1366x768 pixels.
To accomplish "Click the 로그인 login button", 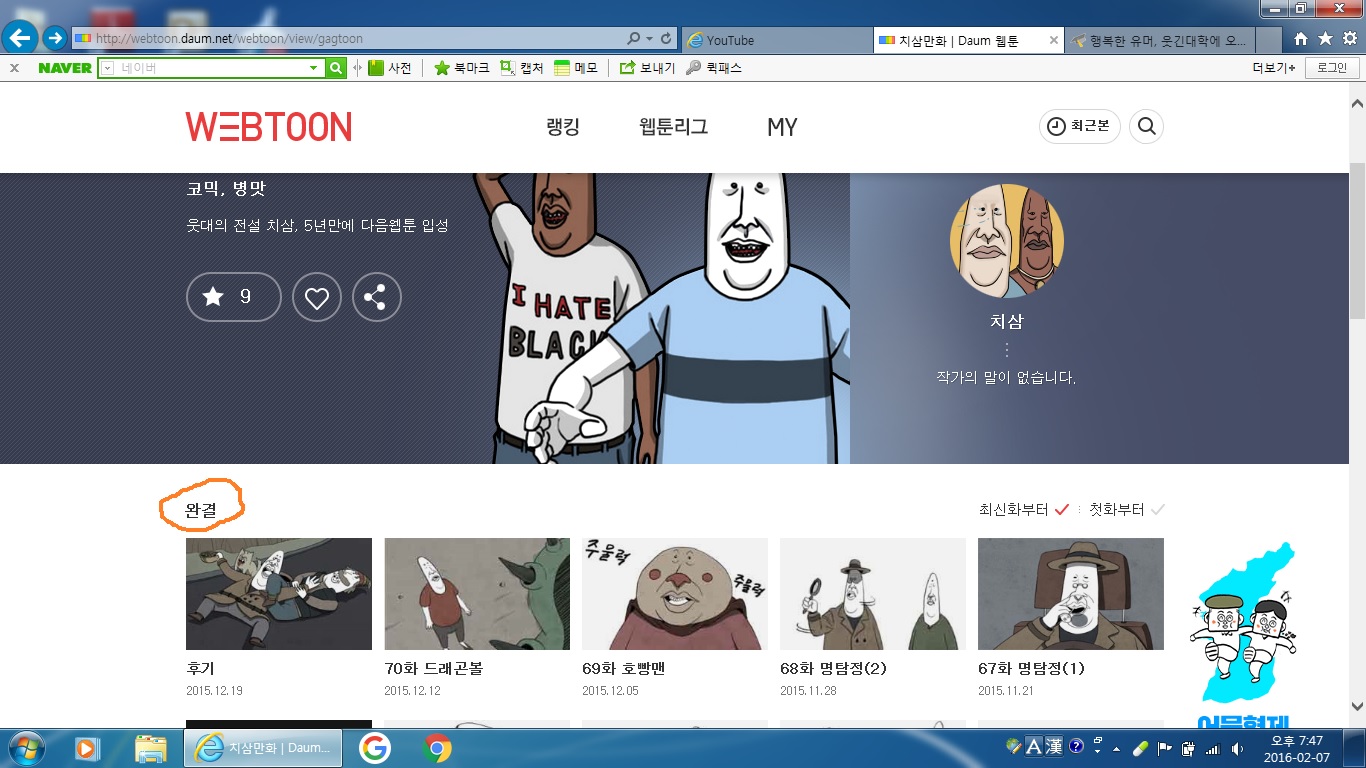I will click(x=1332, y=68).
